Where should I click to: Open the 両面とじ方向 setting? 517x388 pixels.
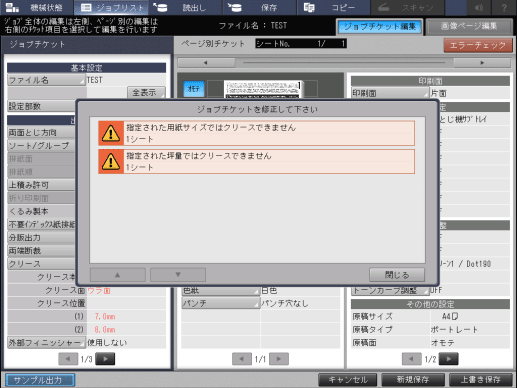click(42, 133)
